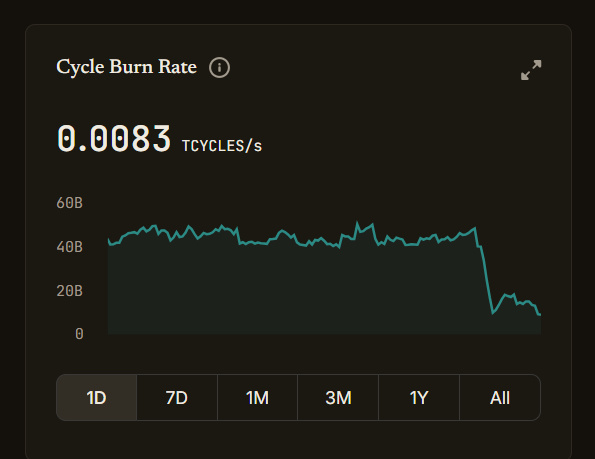Show the All time range
Screen dimensions: 595x459
[x=500, y=398]
